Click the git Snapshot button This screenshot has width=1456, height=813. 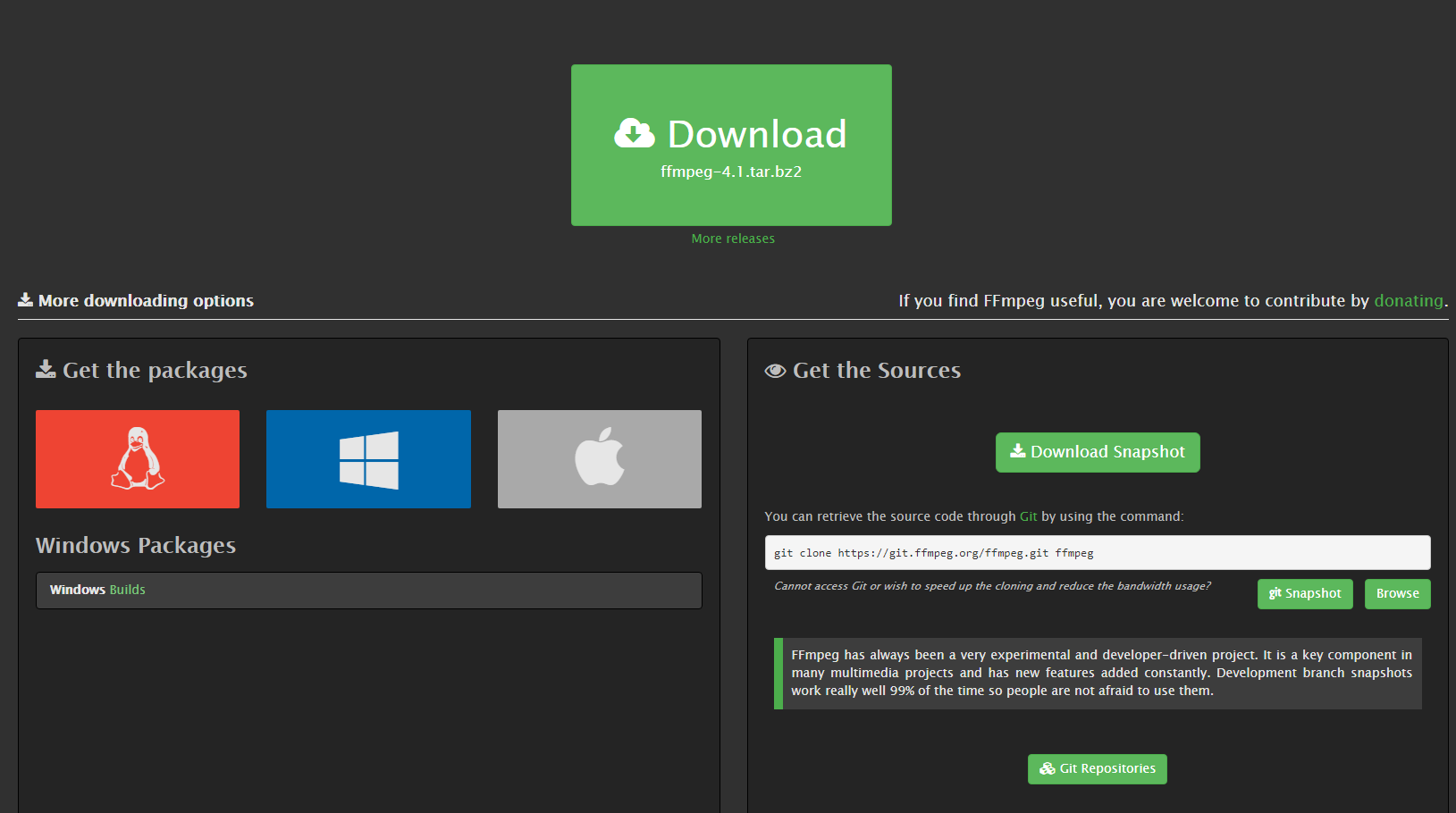1305,594
